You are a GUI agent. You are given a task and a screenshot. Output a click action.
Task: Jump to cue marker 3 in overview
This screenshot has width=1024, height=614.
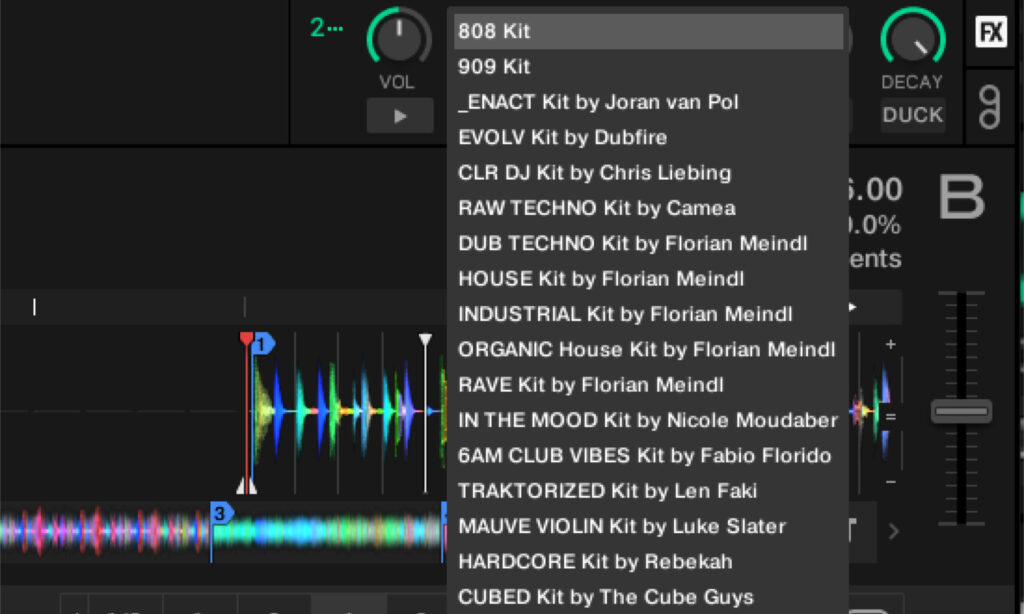pos(221,514)
